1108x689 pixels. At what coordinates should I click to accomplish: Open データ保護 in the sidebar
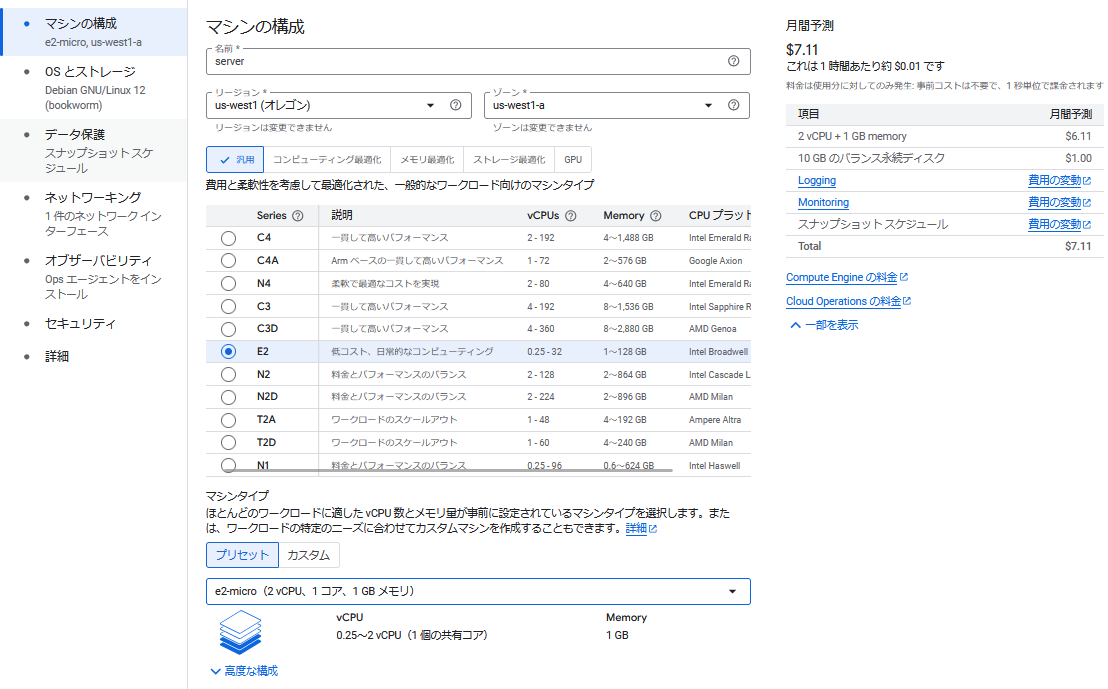click(94, 151)
